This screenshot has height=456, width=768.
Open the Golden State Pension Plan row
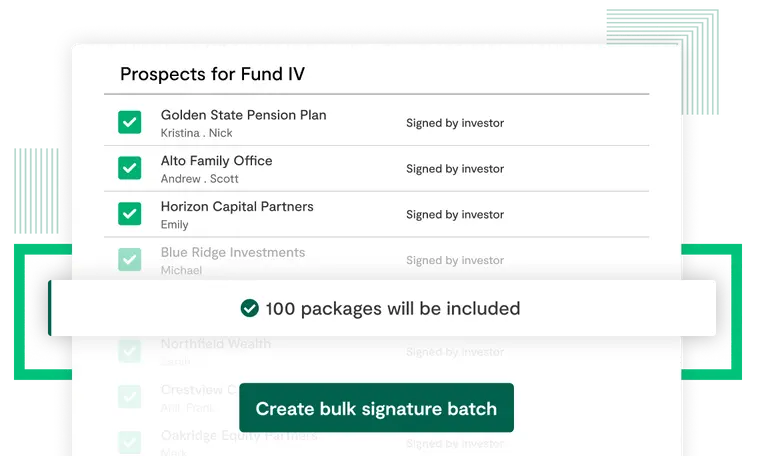click(243, 115)
